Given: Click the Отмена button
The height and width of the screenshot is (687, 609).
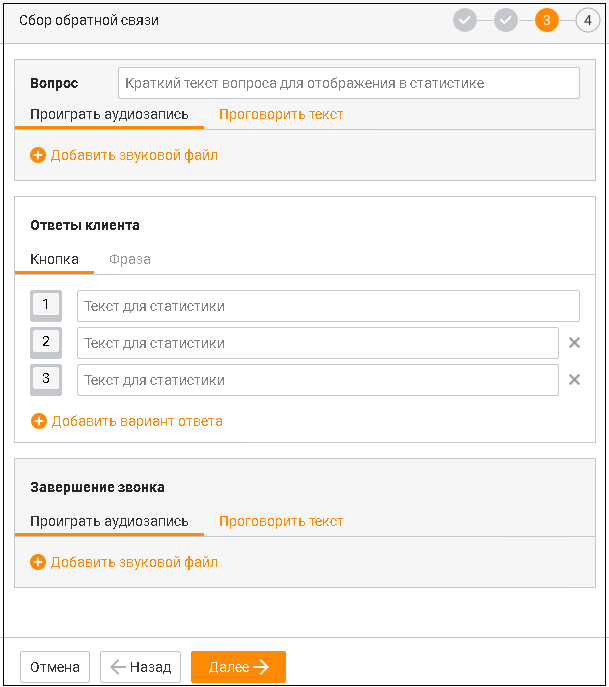Looking at the screenshot, I should click(55, 667).
